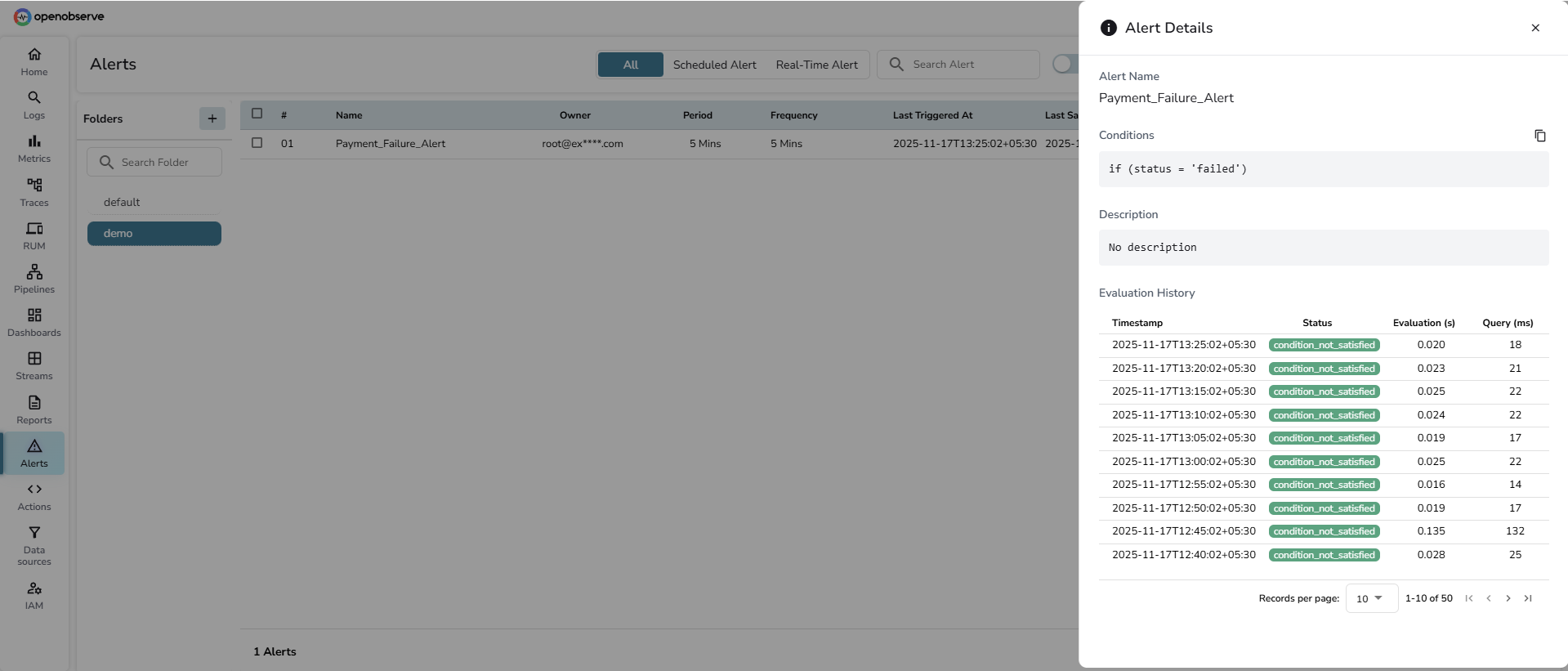The height and width of the screenshot is (671, 1568).
Task: Close the Alert Details panel
Action: [1535, 28]
